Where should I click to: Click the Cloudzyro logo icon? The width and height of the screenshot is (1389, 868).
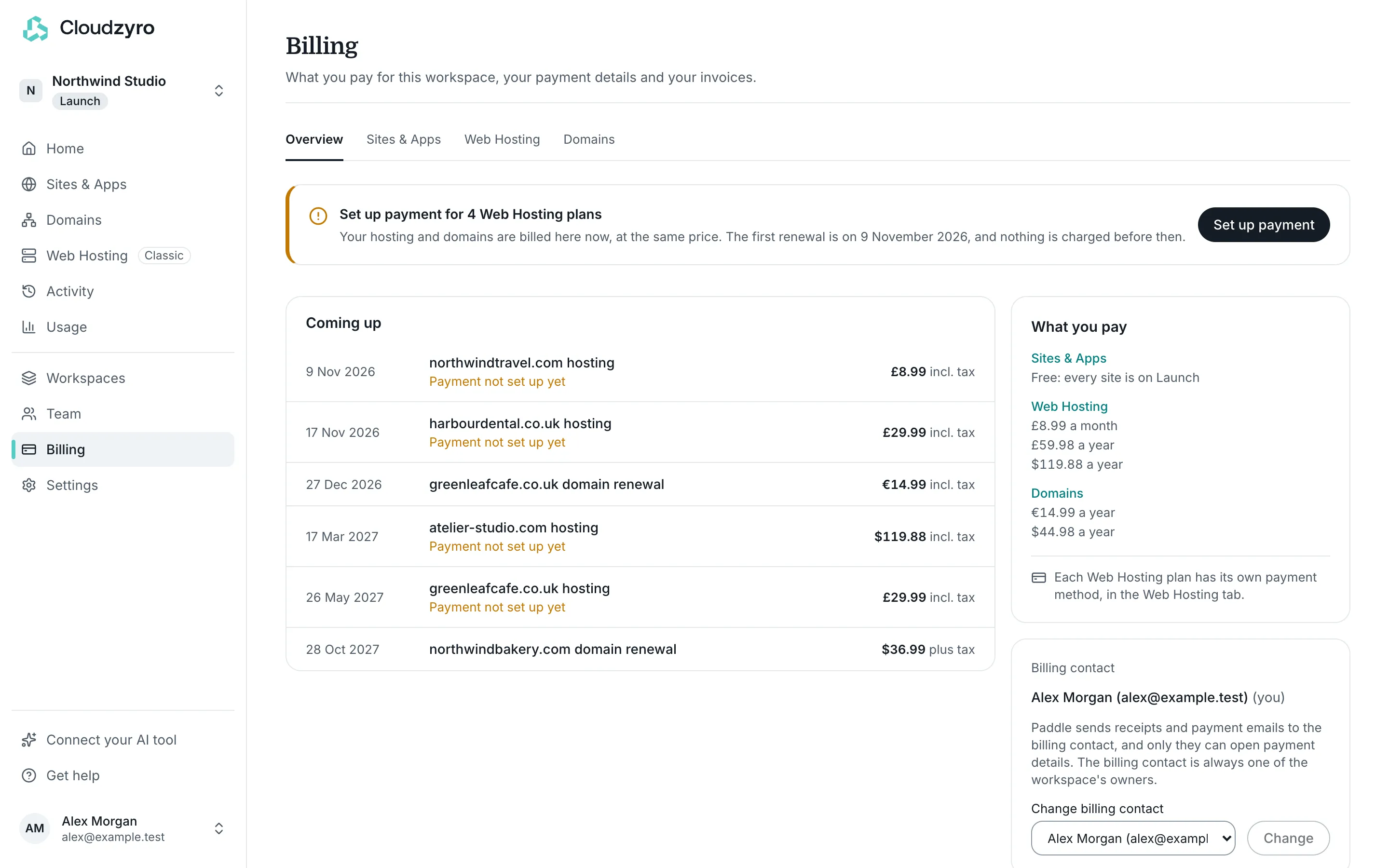coord(35,28)
